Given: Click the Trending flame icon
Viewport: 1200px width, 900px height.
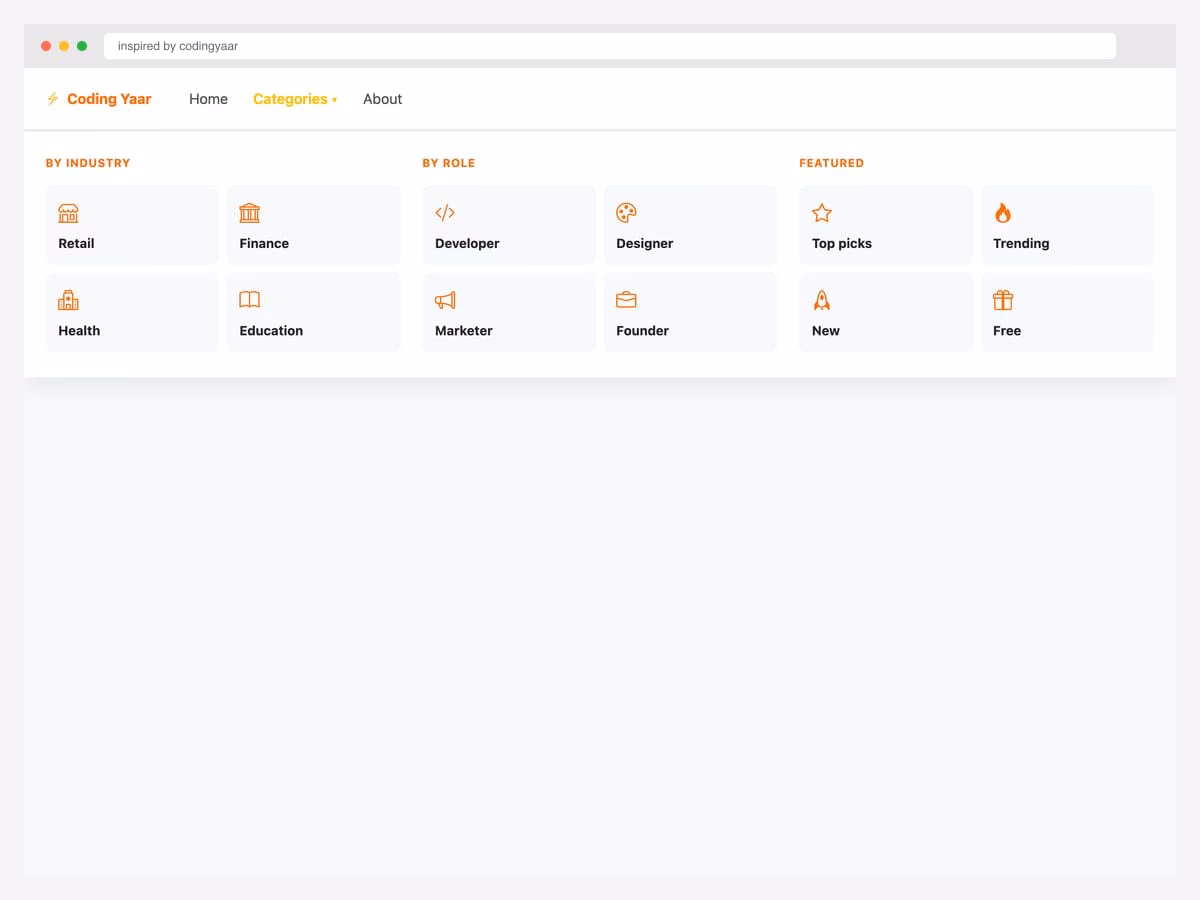Looking at the screenshot, I should tap(1003, 213).
